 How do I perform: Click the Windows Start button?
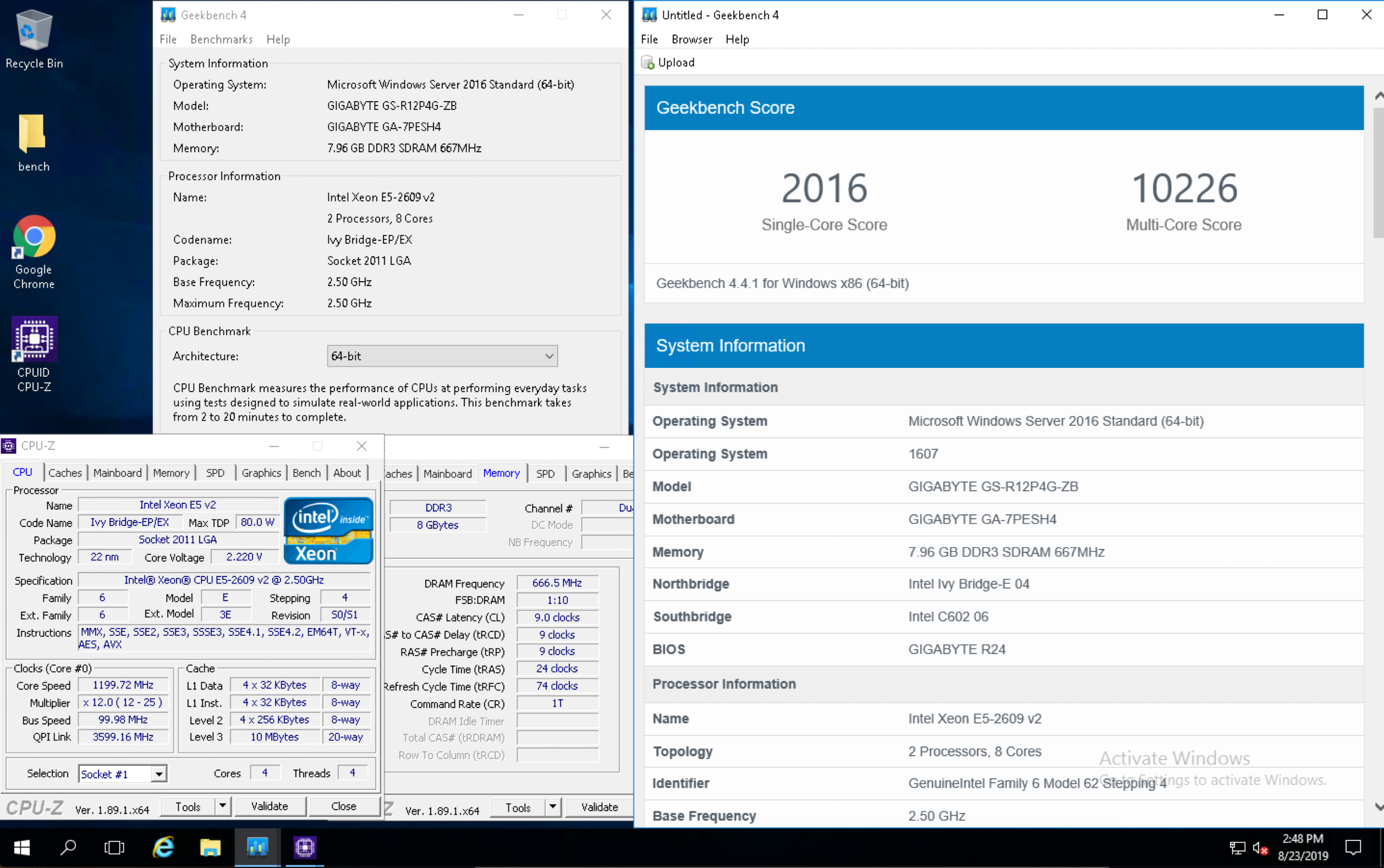22,847
